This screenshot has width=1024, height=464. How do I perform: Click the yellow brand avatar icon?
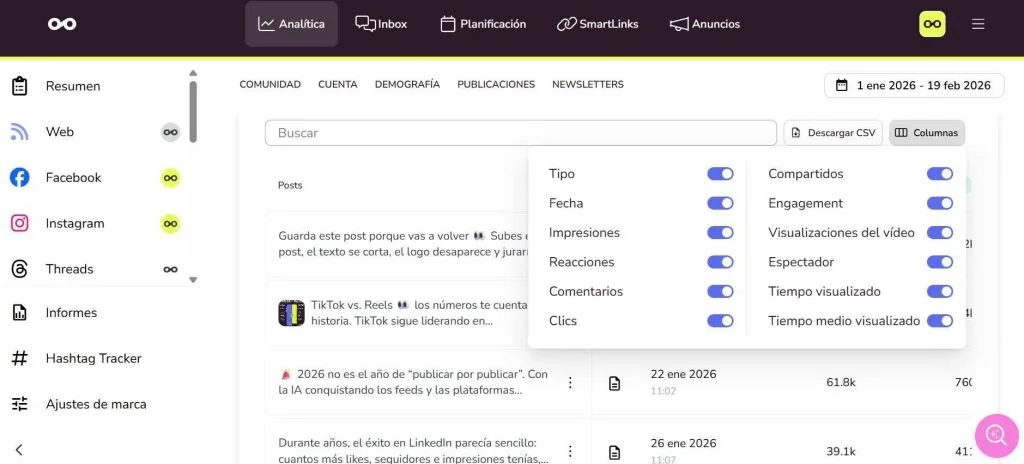point(932,24)
